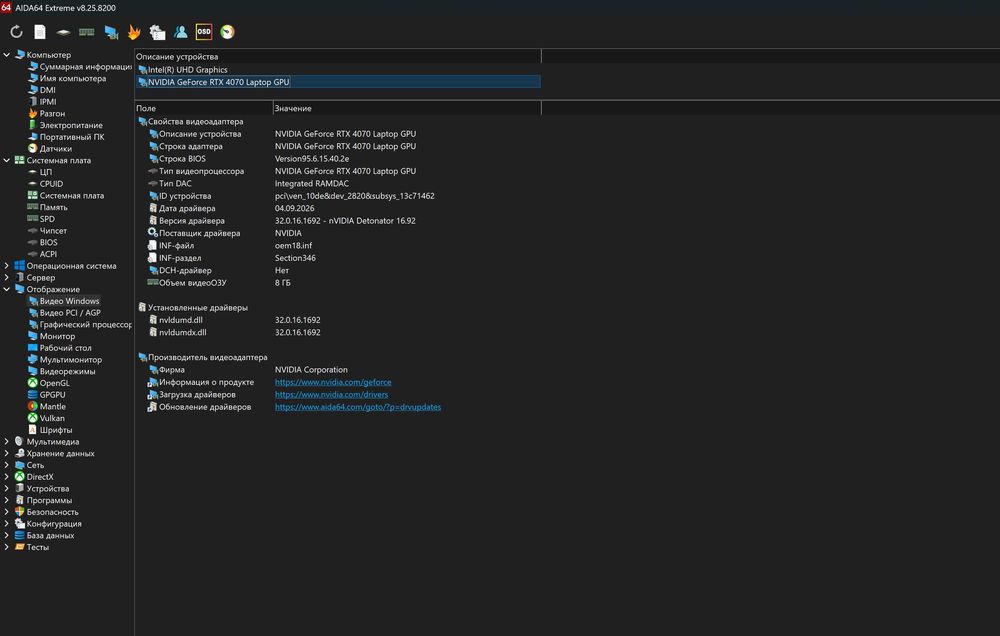
Task: Click the chip icon beside the report icon
Action: (x=63, y=32)
